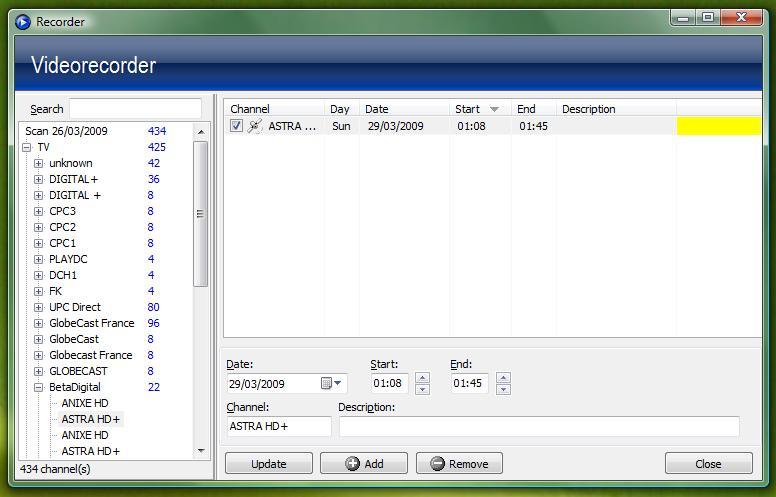Click the yellow status cell in recording row

coord(719,126)
